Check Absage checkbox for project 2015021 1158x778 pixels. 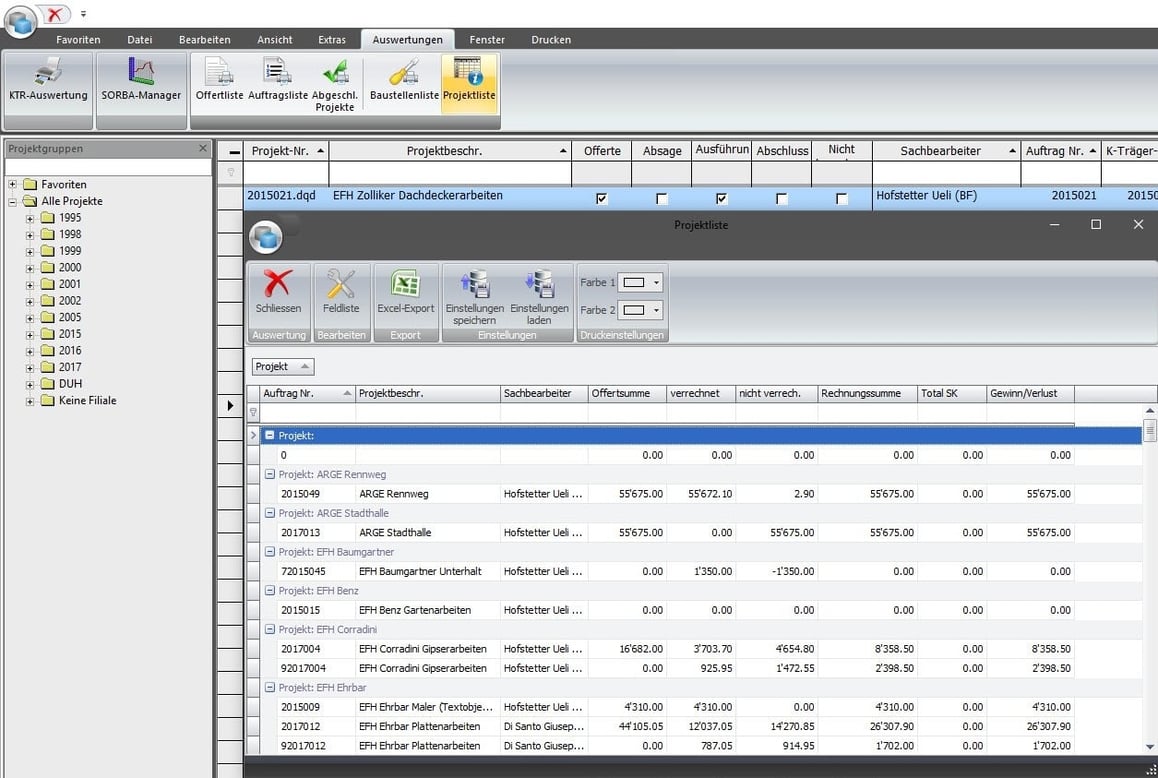coord(662,199)
